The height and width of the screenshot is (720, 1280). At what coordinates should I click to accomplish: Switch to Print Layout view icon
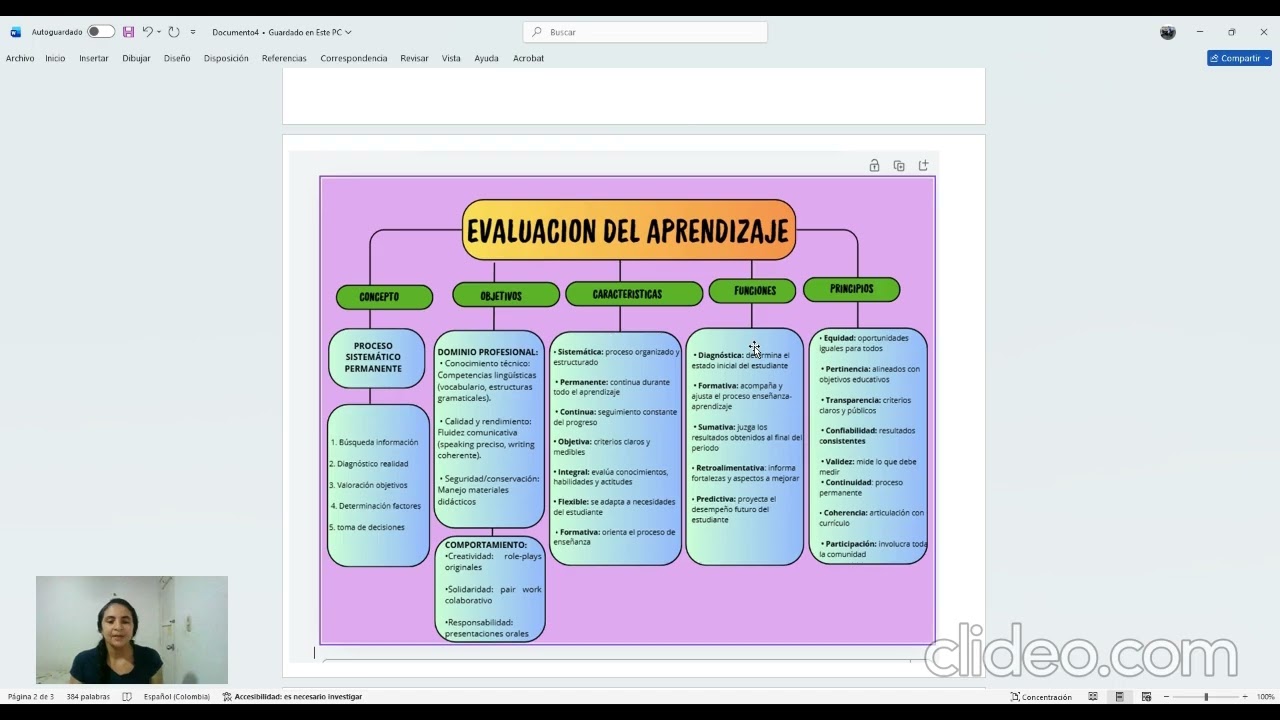(x=1120, y=696)
